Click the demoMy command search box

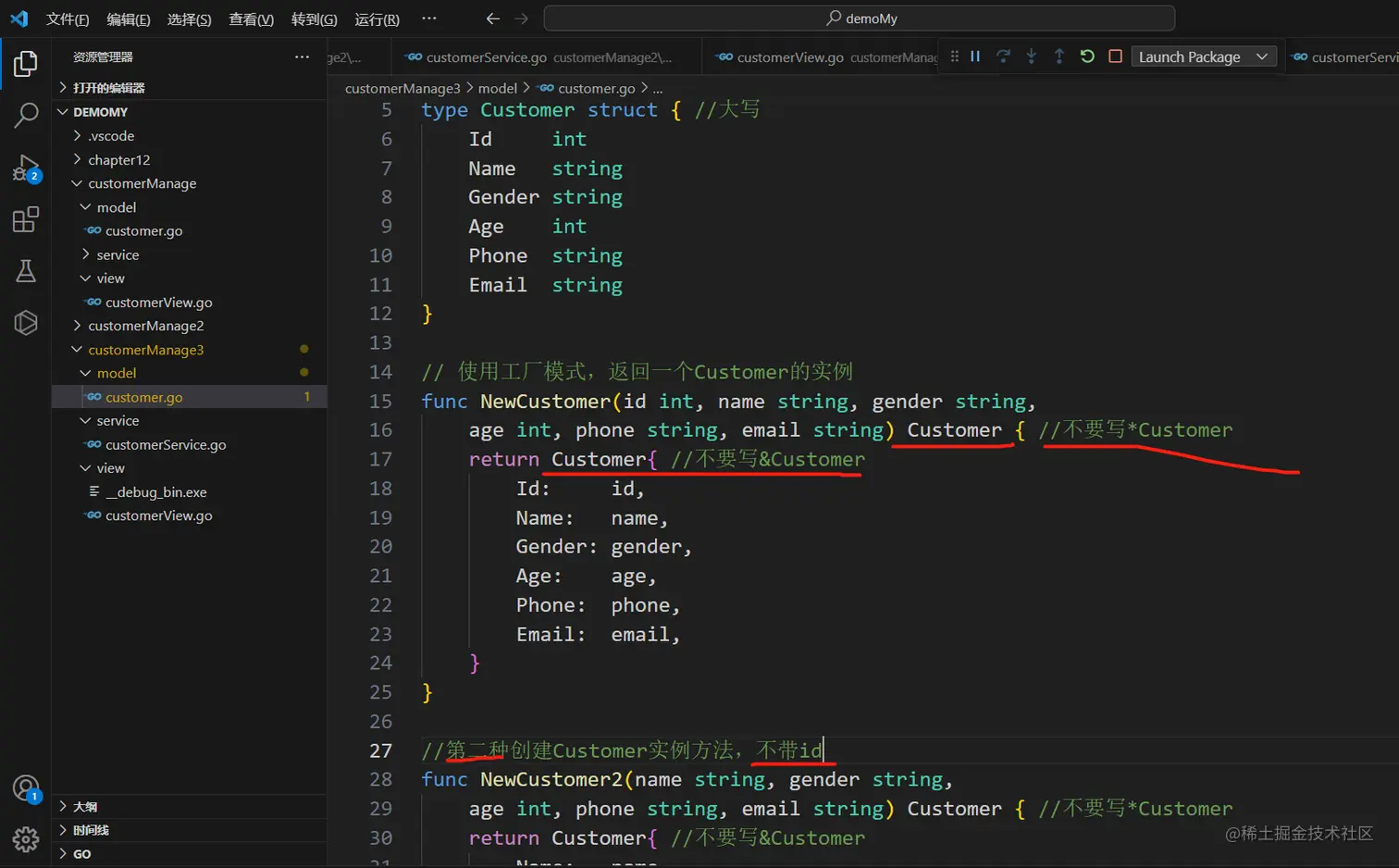(x=860, y=19)
